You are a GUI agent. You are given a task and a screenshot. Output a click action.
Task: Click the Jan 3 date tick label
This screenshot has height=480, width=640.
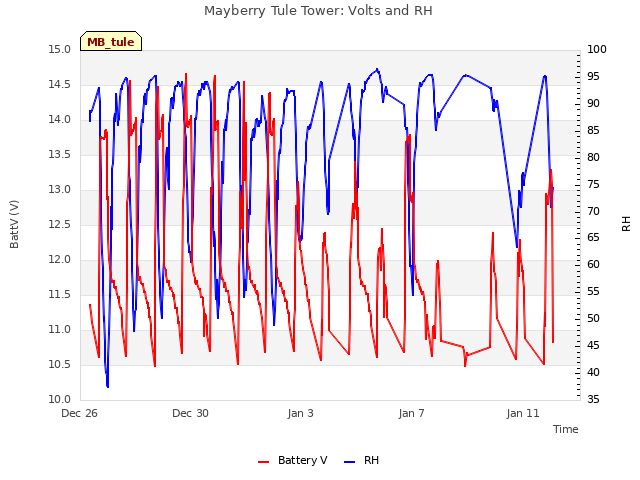coord(301,413)
